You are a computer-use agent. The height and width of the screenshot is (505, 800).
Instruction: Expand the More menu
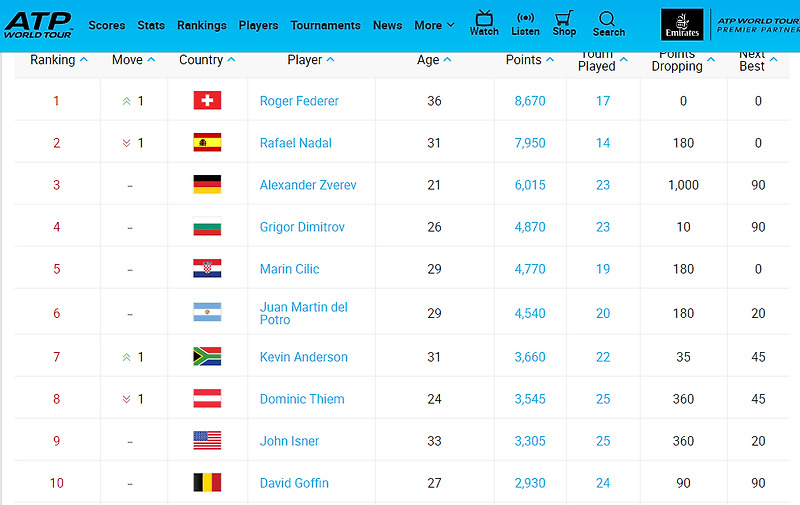click(434, 25)
